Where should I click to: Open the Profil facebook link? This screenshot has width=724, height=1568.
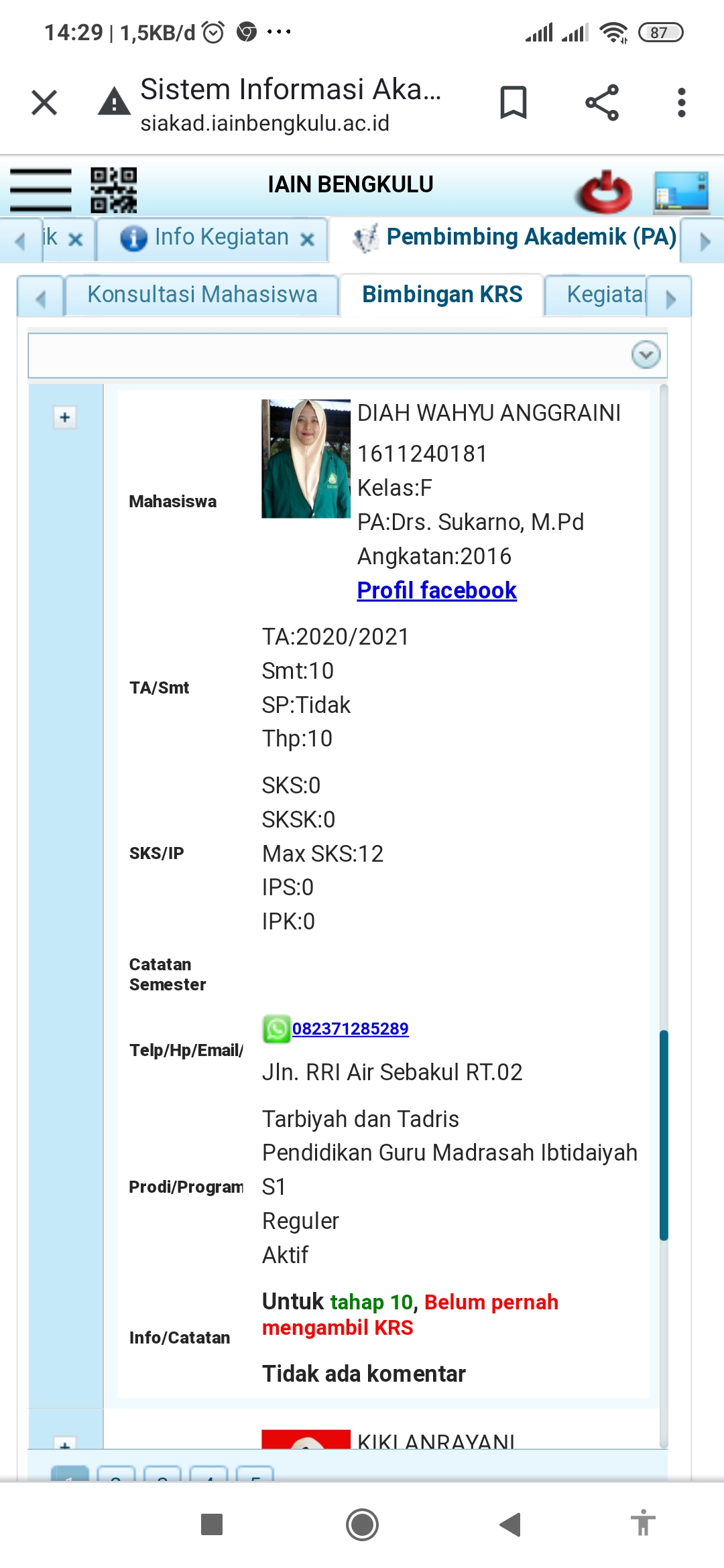(436, 590)
